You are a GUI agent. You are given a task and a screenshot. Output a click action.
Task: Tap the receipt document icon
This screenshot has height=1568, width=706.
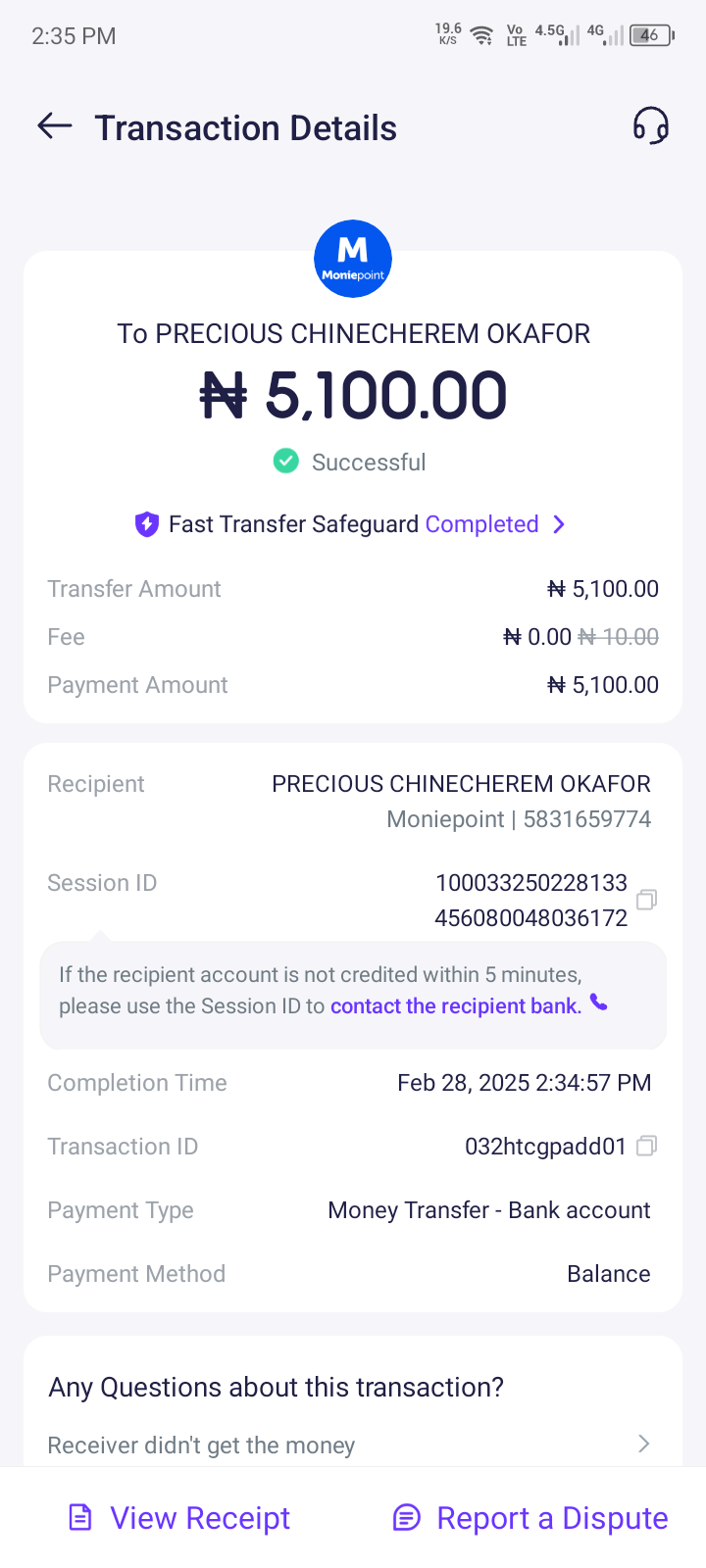(x=80, y=1518)
